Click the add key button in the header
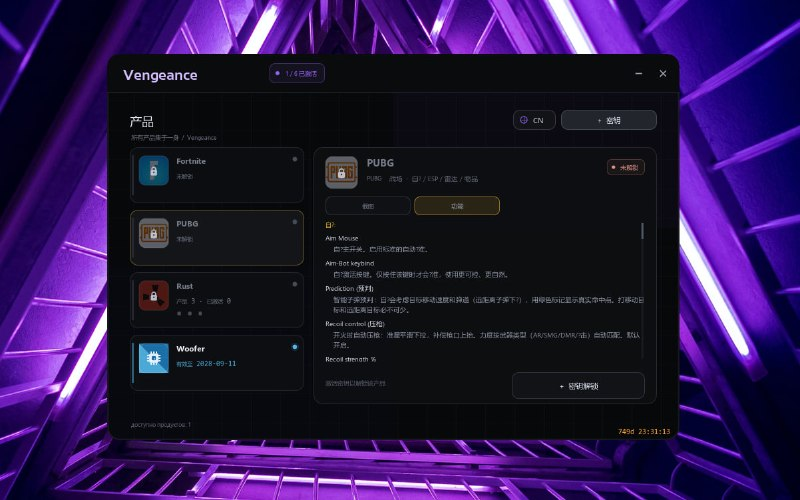 coord(609,120)
